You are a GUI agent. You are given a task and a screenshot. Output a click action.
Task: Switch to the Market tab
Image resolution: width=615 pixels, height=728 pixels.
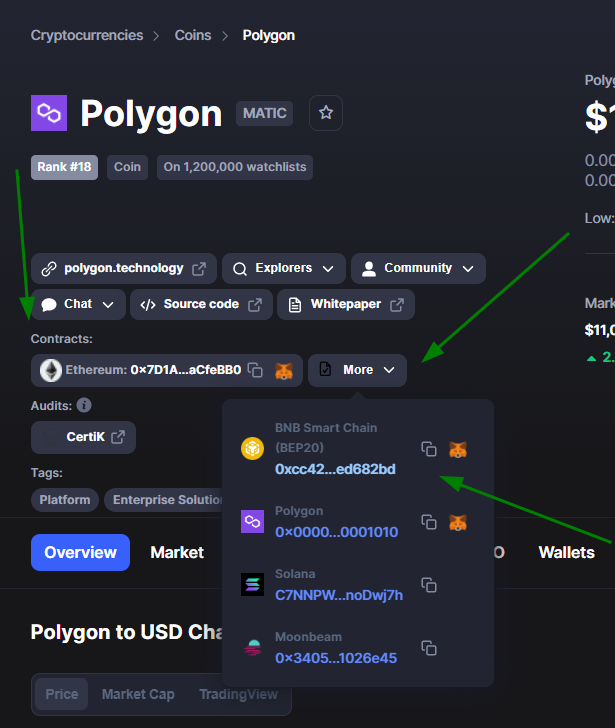[177, 552]
